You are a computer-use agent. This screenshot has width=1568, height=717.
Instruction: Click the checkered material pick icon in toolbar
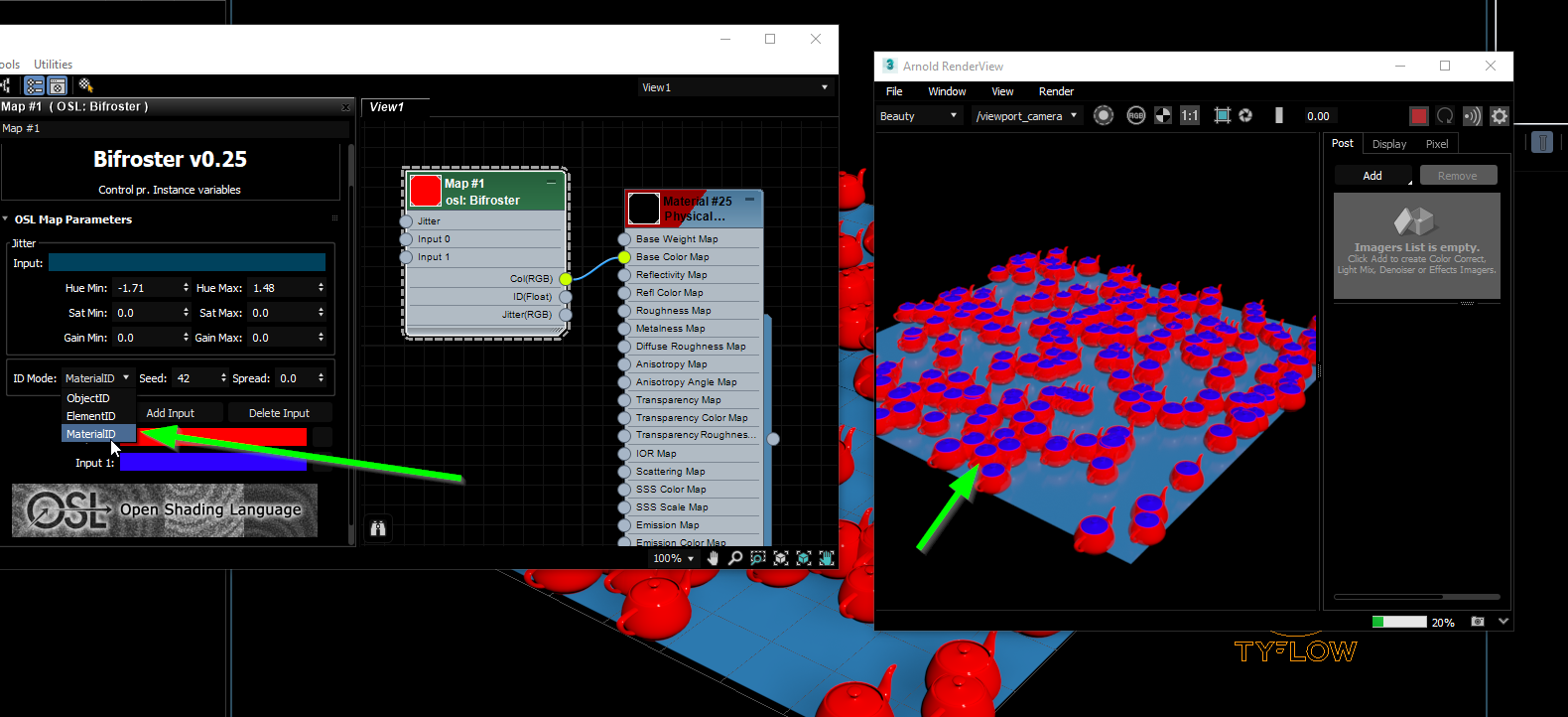(x=85, y=85)
